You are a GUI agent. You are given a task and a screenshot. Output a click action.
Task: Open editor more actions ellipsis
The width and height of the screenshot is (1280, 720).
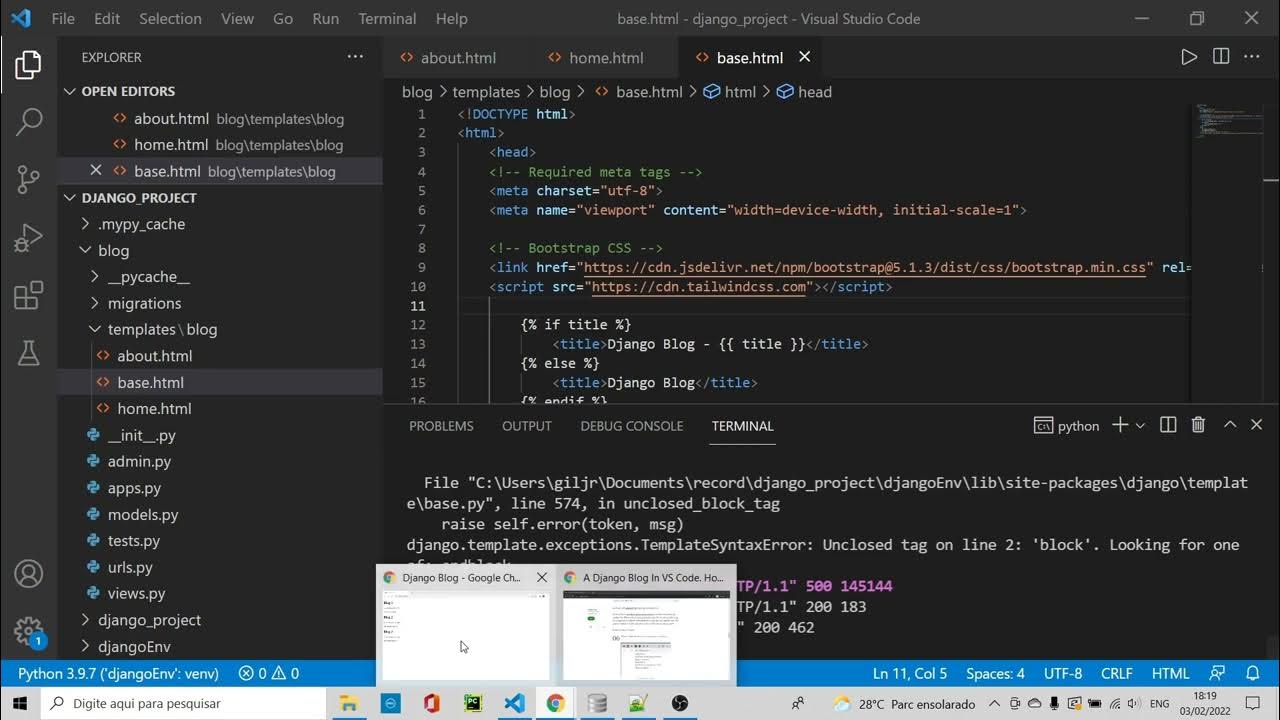[x=1252, y=57]
